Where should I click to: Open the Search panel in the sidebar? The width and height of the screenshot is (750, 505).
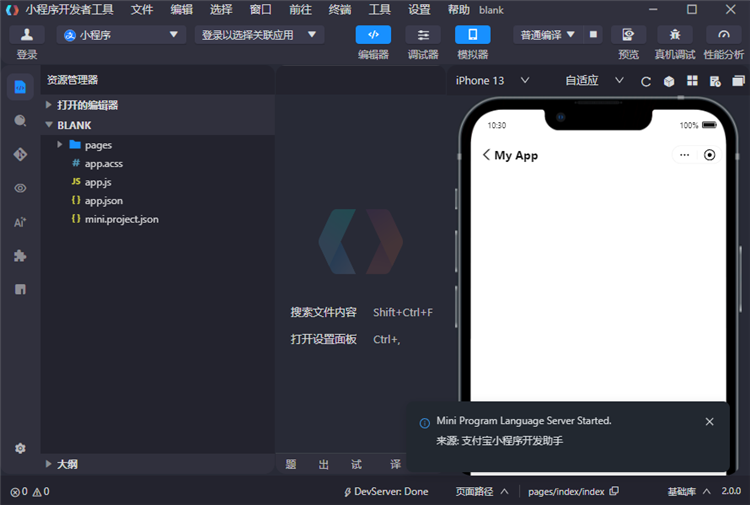point(20,121)
